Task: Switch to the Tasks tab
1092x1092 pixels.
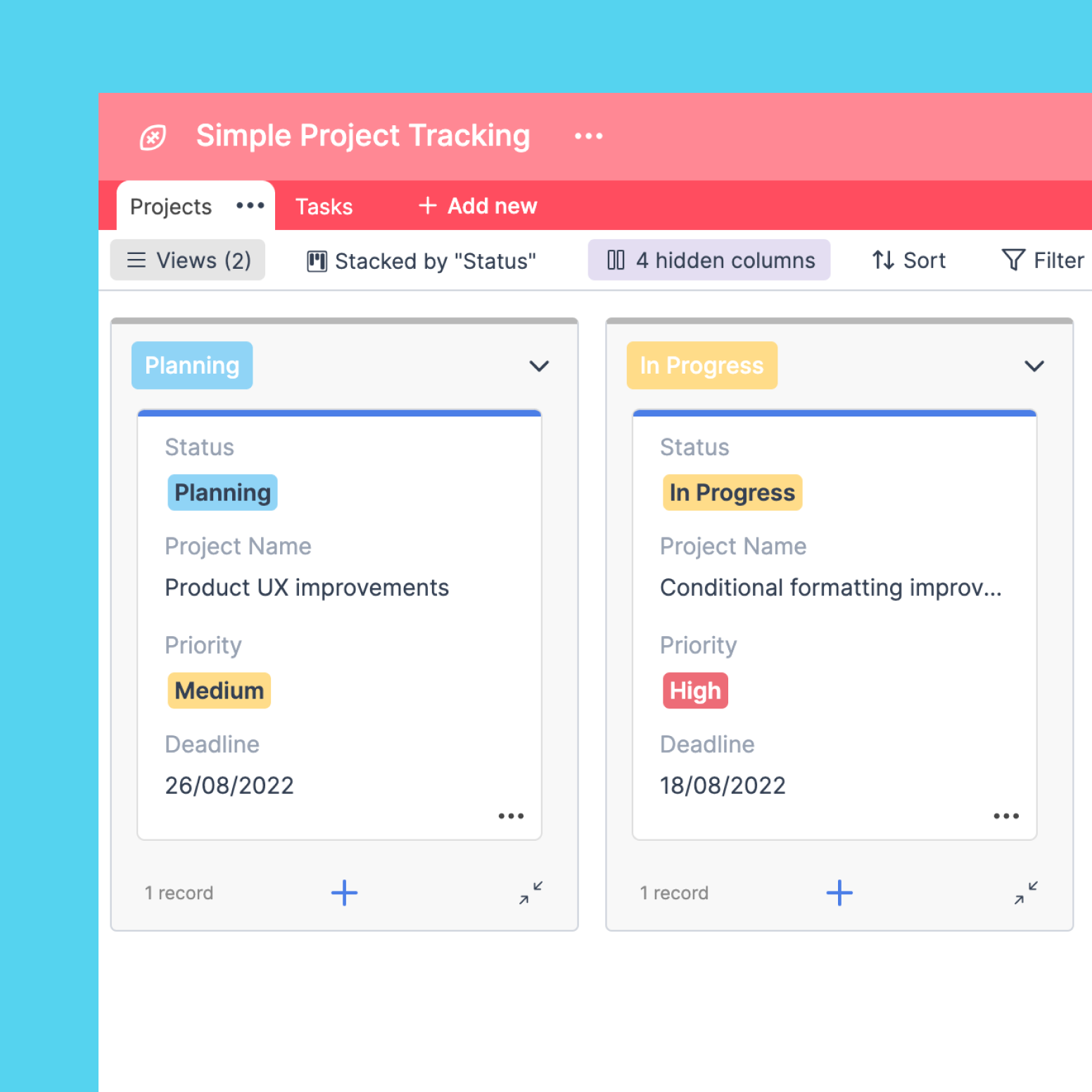Action: point(324,205)
